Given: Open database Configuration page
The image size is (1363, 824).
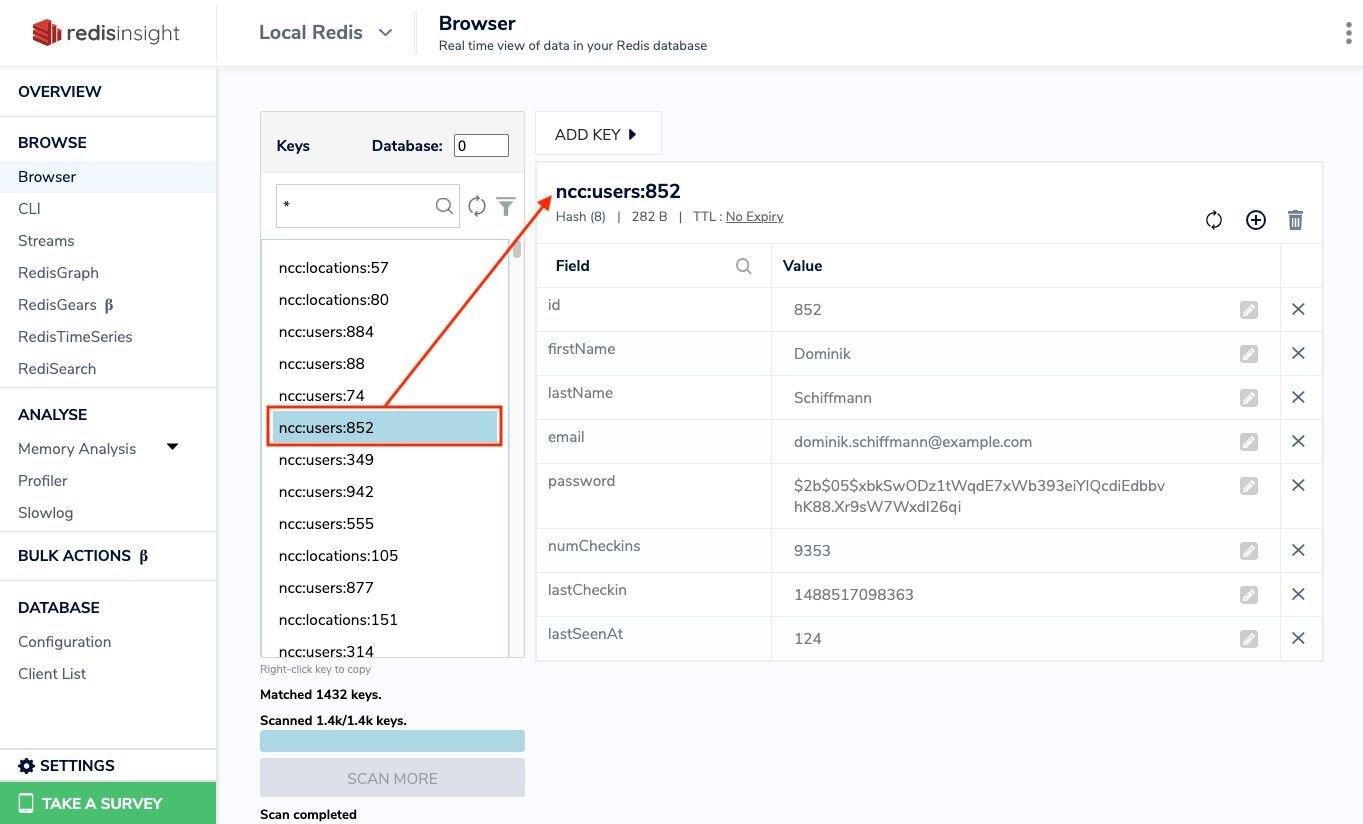Looking at the screenshot, I should coord(65,642).
